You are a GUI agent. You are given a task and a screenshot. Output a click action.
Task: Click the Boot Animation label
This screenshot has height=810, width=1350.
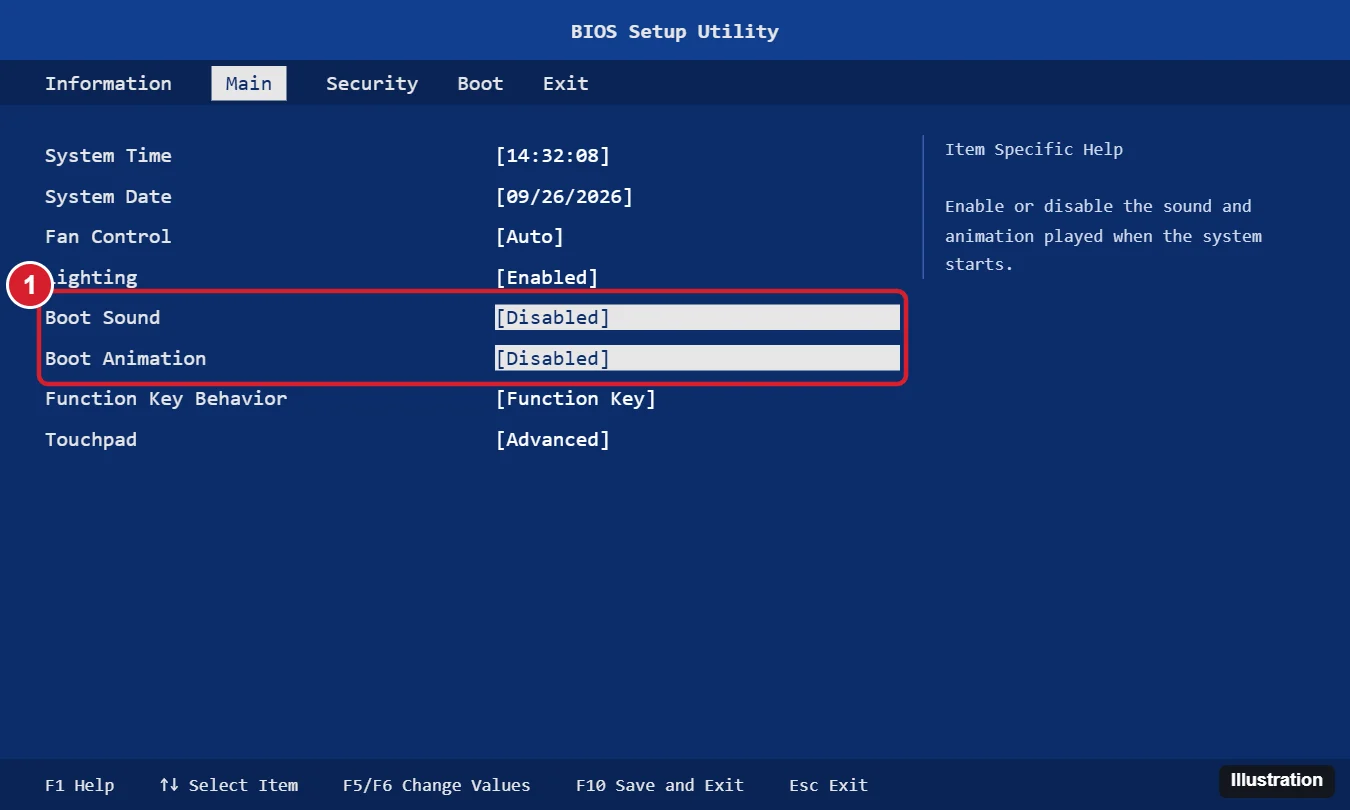click(125, 358)
